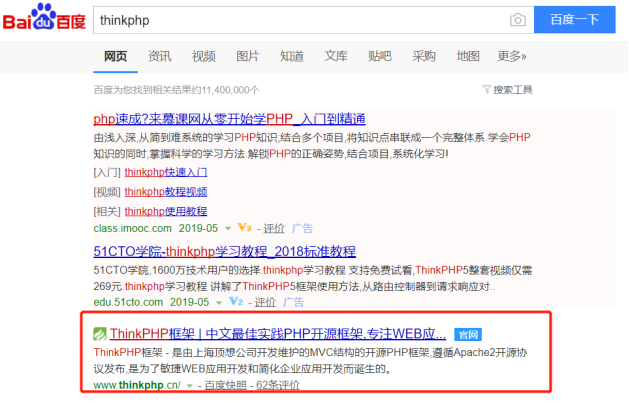Image resolution: width=629 pixels, height=405 pixels.
Task: Expand dropdown arrow next to class.imooc.com
Action: (228, 229)
